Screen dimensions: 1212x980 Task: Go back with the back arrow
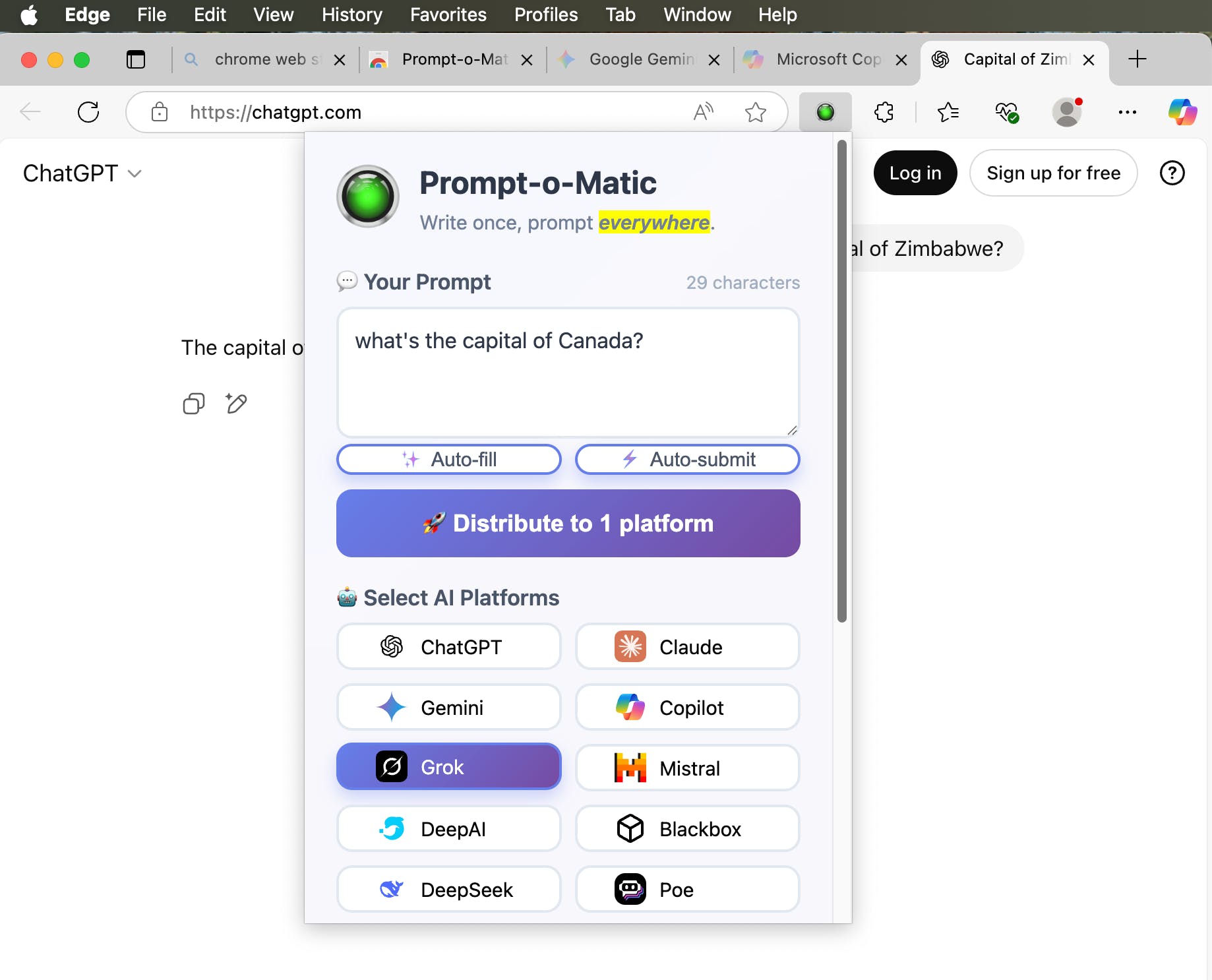(x=30, y=112)
